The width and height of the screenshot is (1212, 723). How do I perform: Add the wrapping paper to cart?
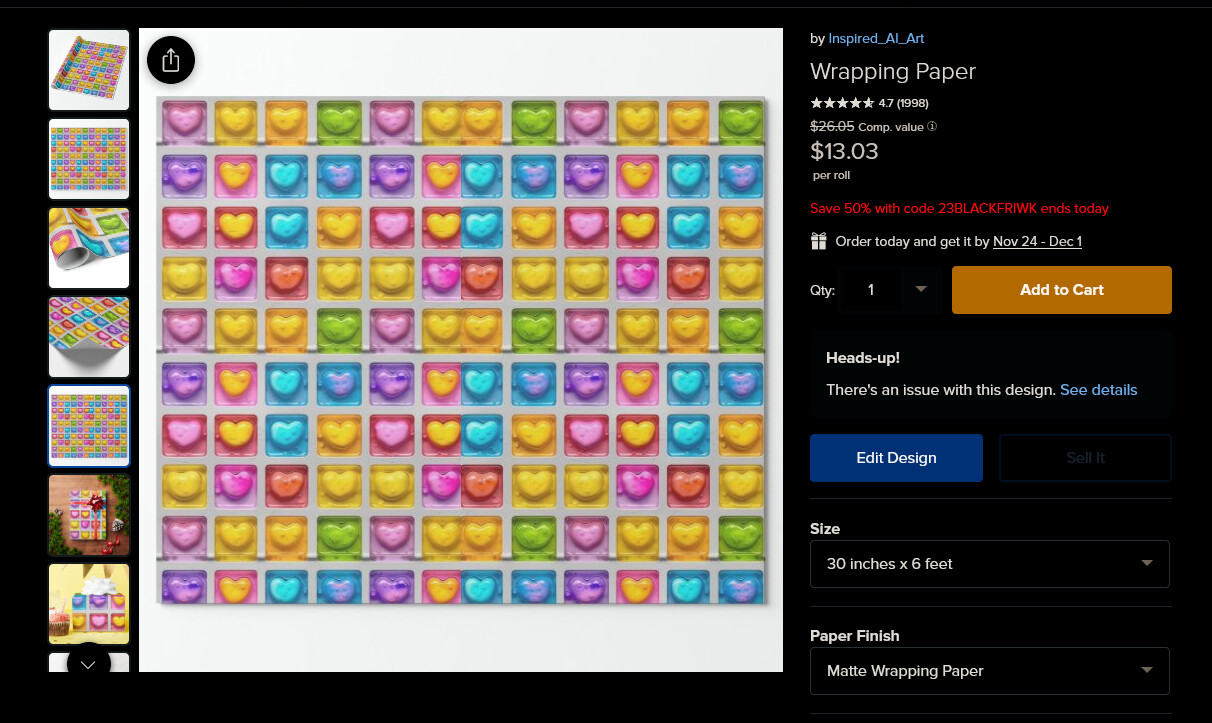click(x=1061, y=290)
